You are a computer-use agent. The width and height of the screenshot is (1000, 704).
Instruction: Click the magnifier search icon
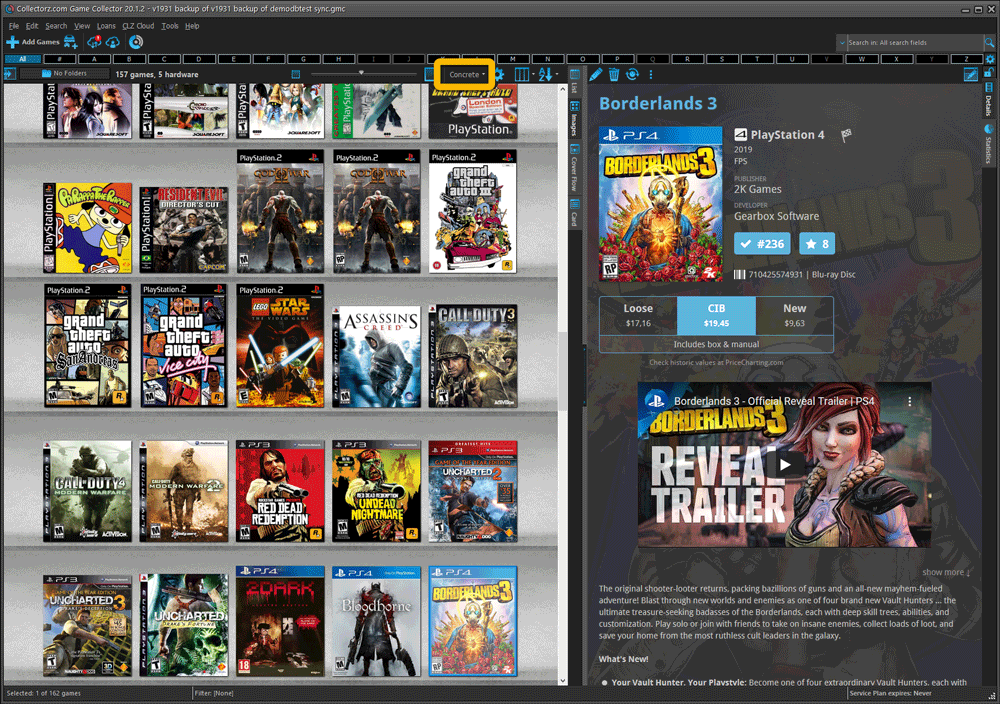pyautogui.click(x=989, y=43)
